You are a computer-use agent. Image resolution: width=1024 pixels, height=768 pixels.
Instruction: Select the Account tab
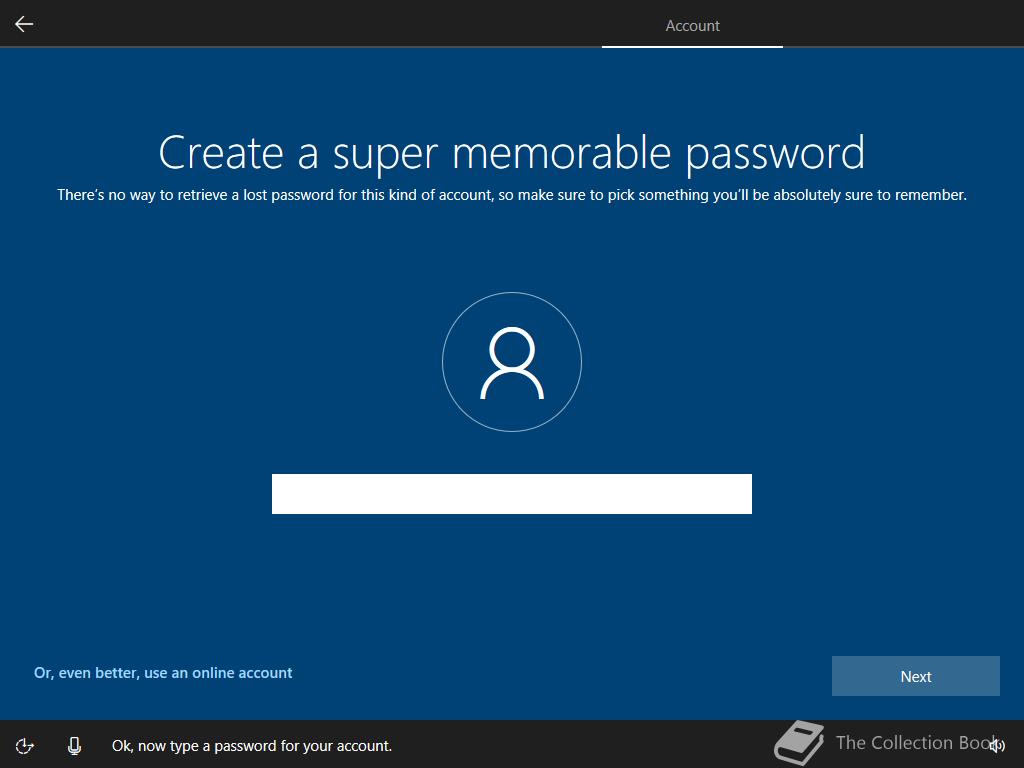[x=692, y=25]
